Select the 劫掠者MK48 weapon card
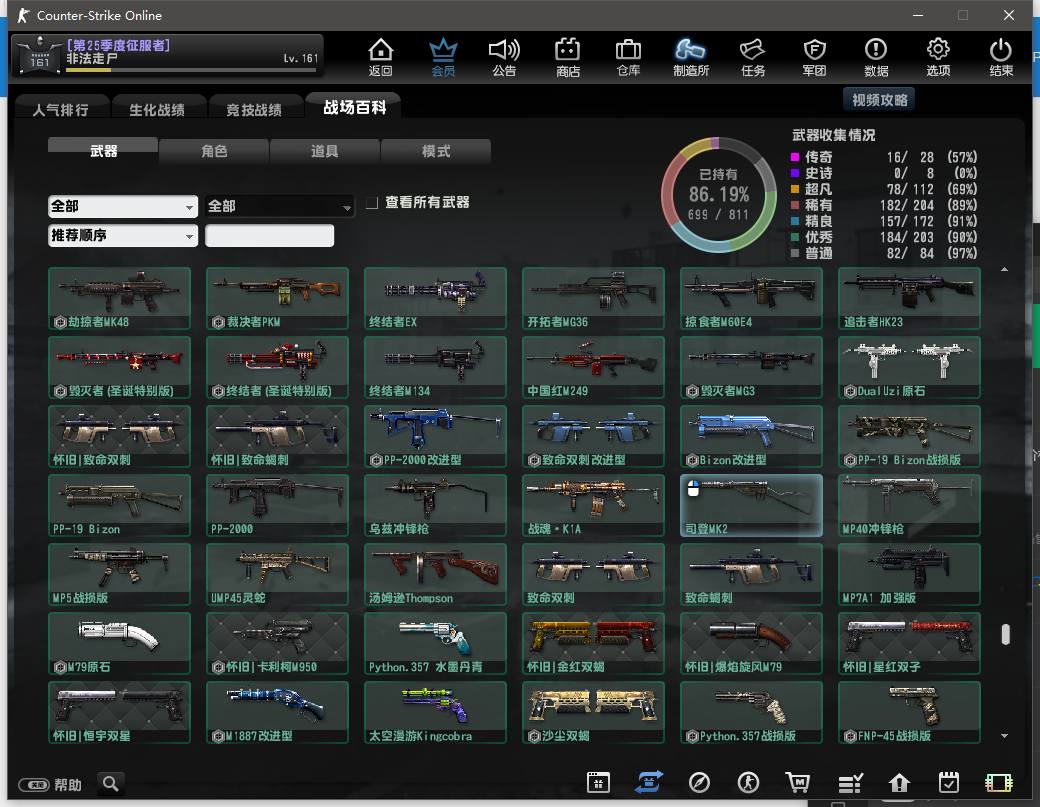1040x807 pixels. (x=119, y=298)
